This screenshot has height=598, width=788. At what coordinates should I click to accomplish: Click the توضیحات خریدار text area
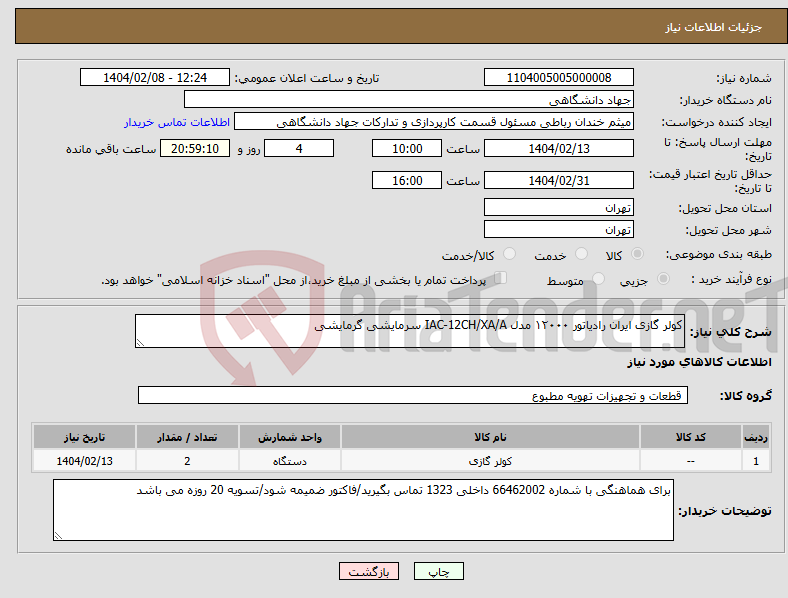point(363,510)
